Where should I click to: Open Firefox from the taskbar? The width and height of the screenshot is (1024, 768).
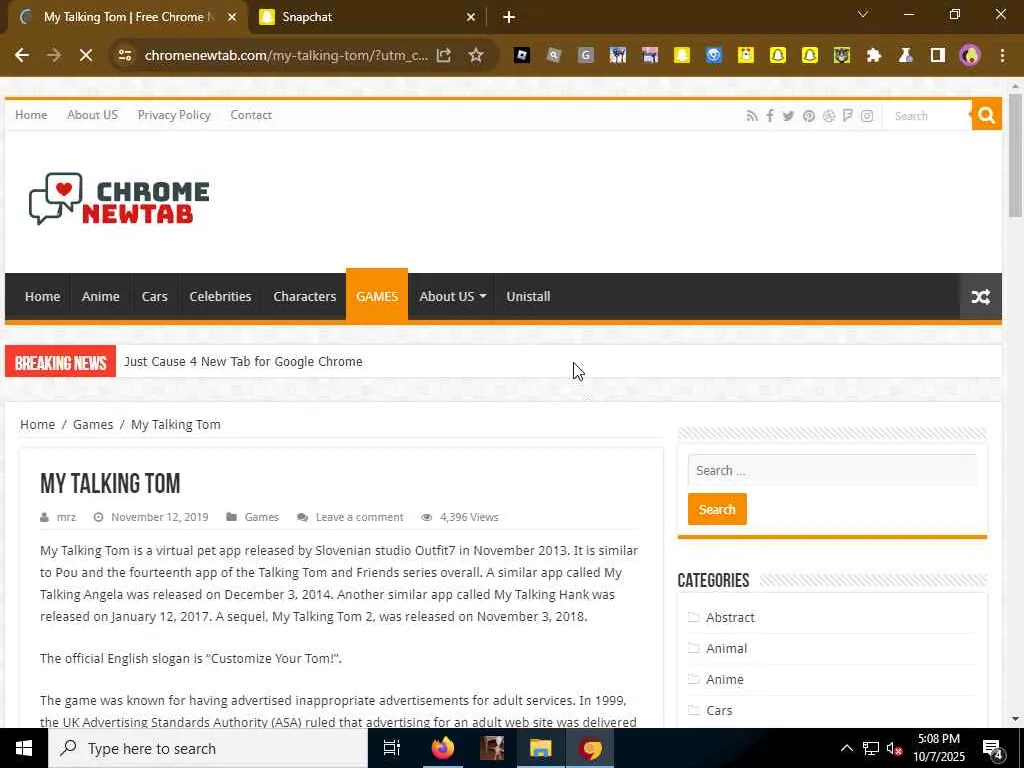(x=443, y=748)
